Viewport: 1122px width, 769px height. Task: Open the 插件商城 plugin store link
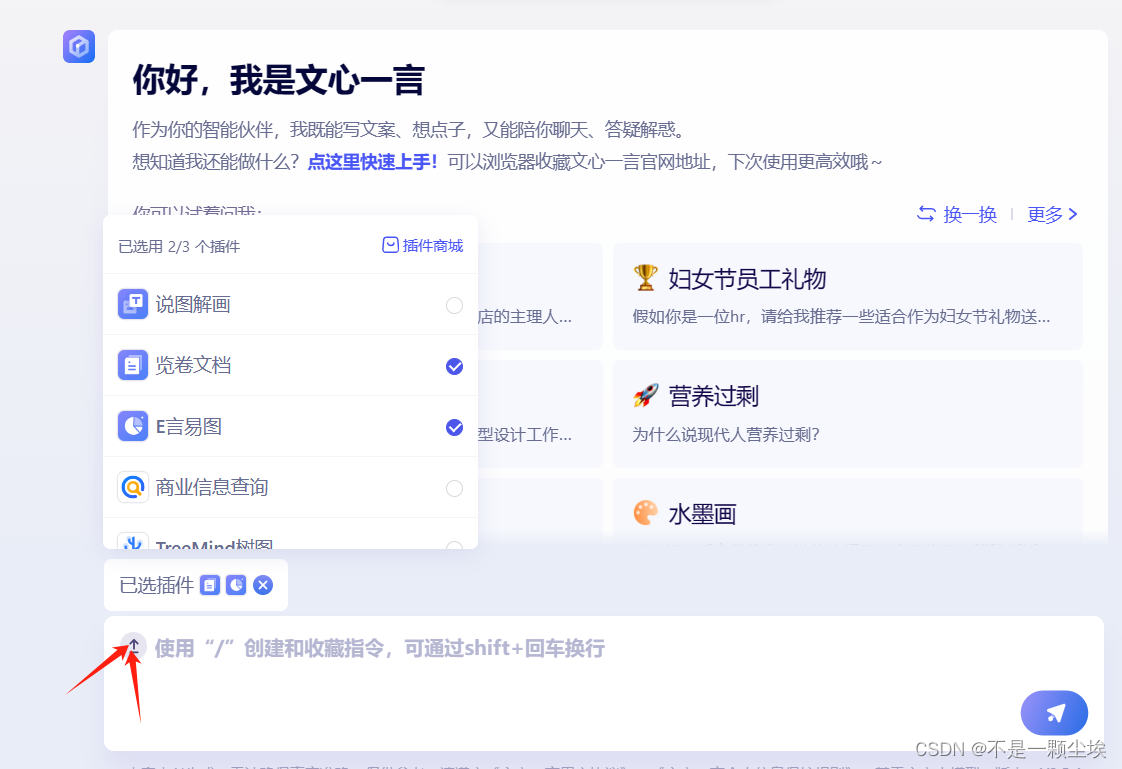click(x=423, y=245)
